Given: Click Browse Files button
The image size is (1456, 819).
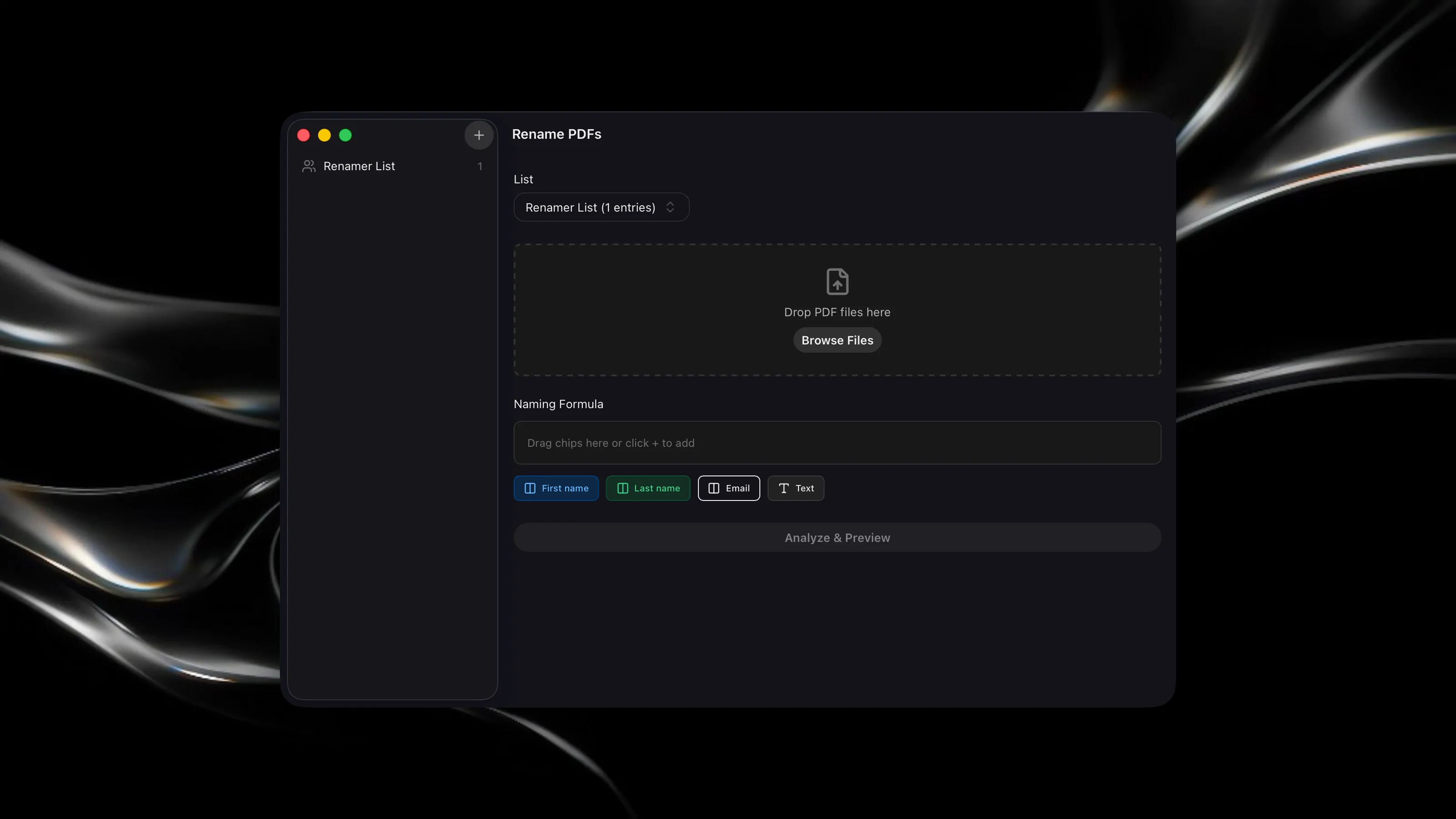Looking at the screenshot, I should pyautogui.click(x=837, y=340).
